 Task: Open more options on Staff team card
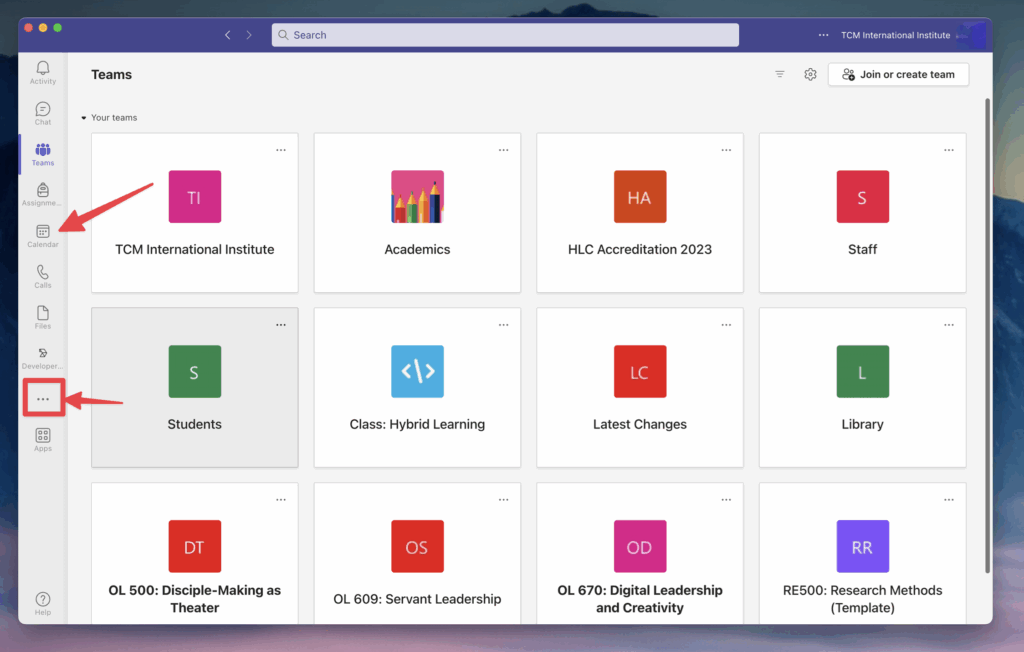click(x=949, y=150)
